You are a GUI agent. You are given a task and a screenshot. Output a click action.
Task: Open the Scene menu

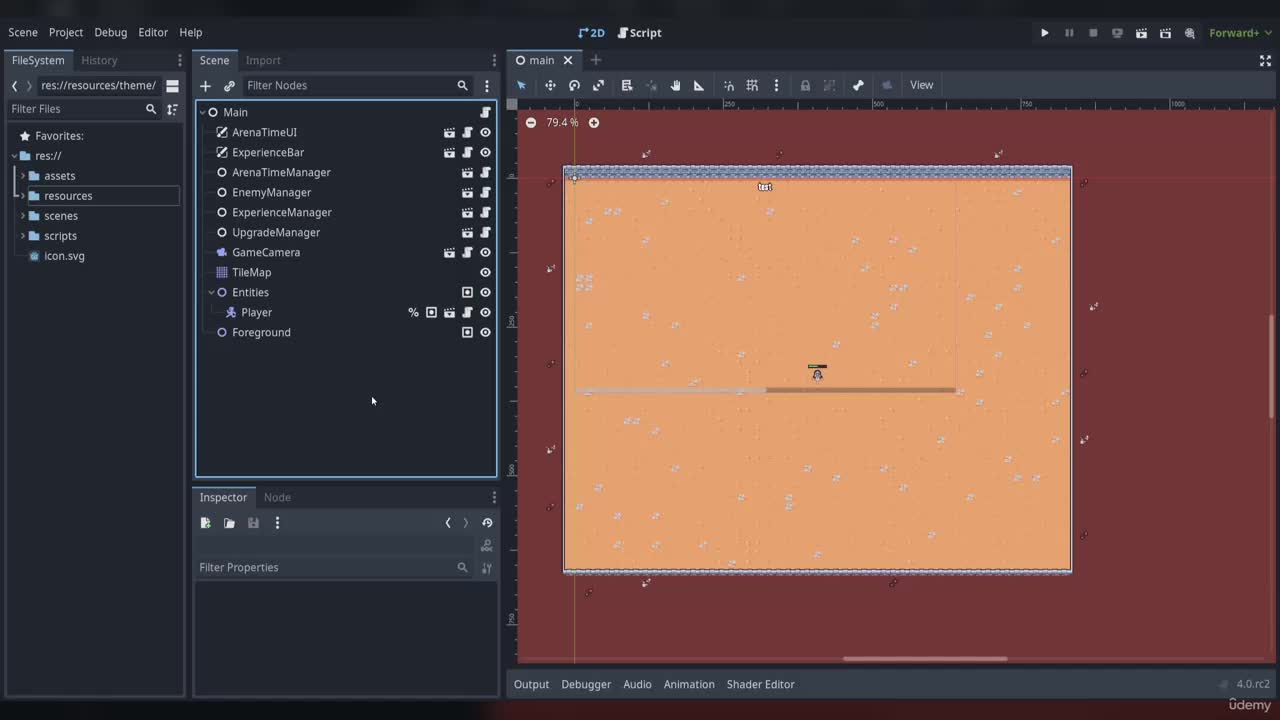[x=23, y=33]
